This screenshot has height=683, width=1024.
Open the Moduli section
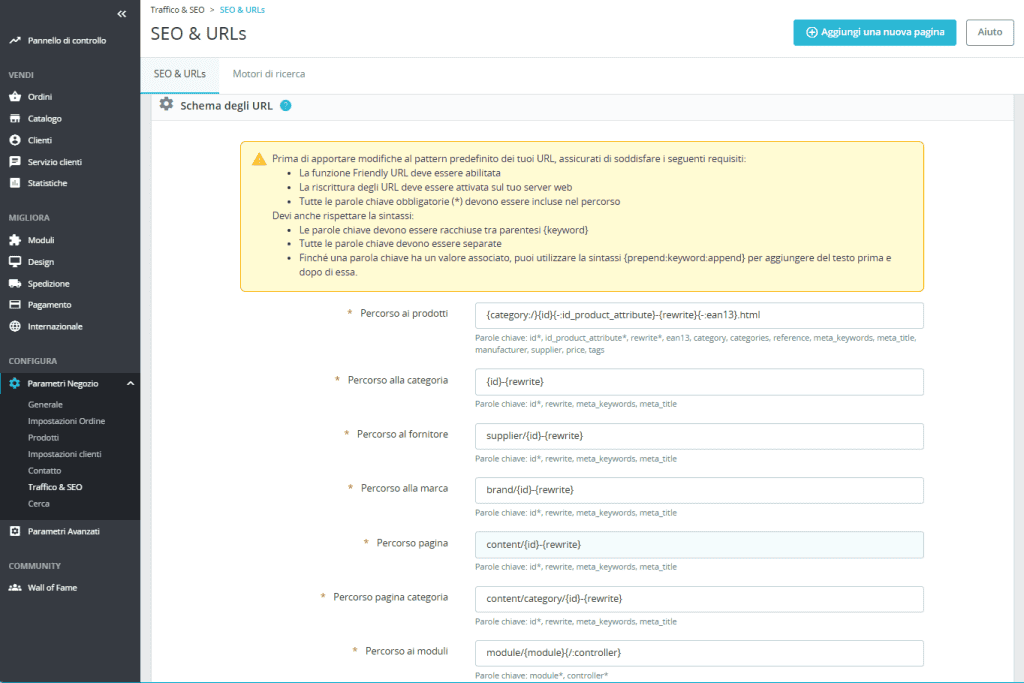click(42, 240)
